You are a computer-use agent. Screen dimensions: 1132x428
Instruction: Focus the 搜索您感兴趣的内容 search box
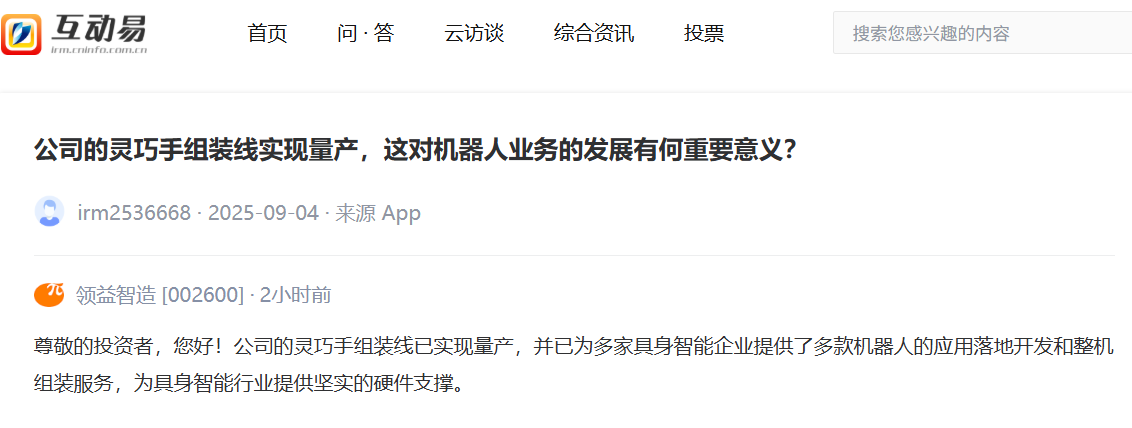[x=983, y=33]
